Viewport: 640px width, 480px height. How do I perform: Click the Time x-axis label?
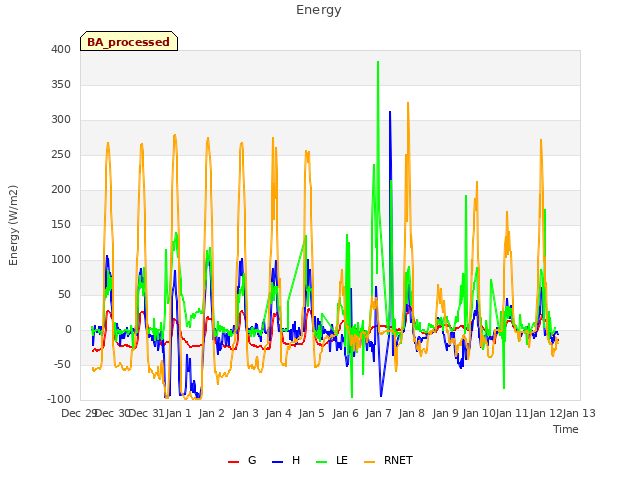(x=566, y=429)
